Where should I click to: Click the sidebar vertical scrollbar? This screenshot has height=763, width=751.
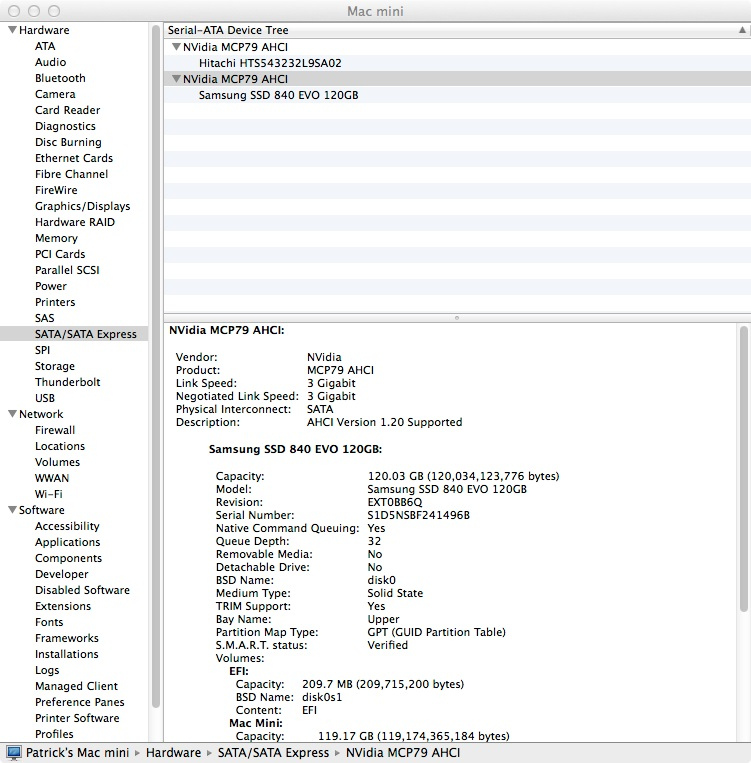[x=156, y=366]
